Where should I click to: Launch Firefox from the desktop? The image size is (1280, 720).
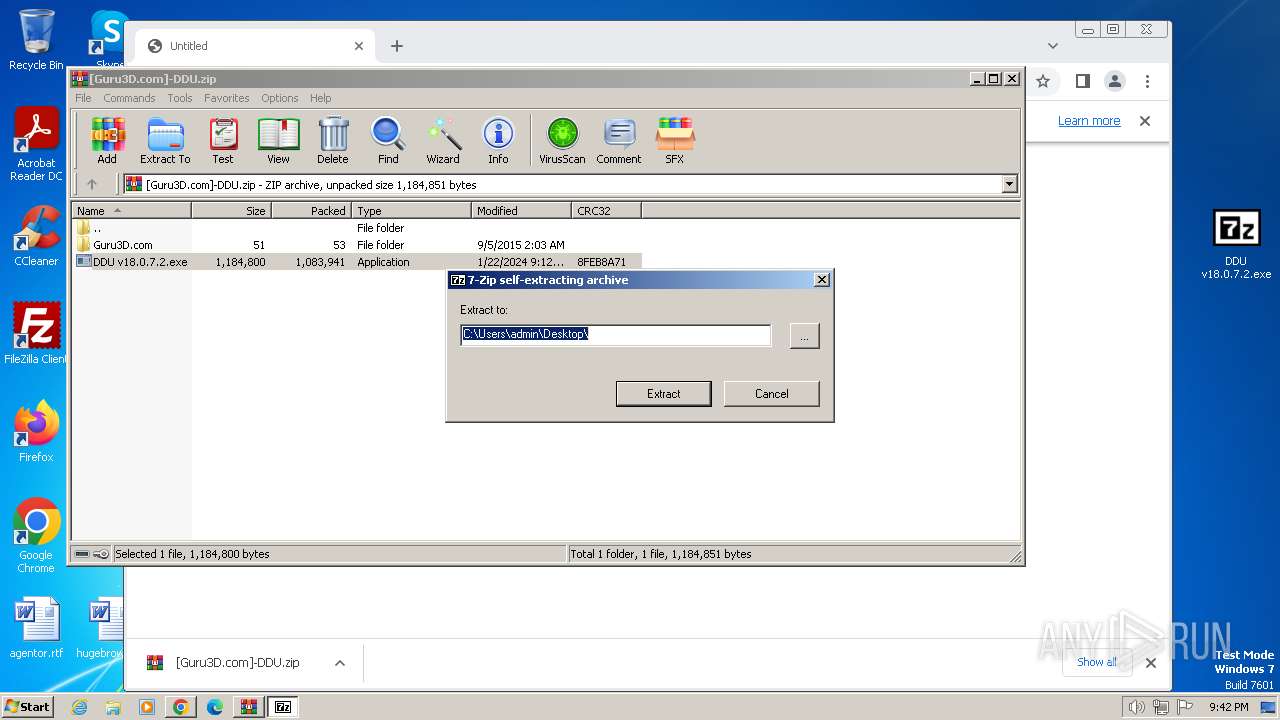click(x=36, y=432)
